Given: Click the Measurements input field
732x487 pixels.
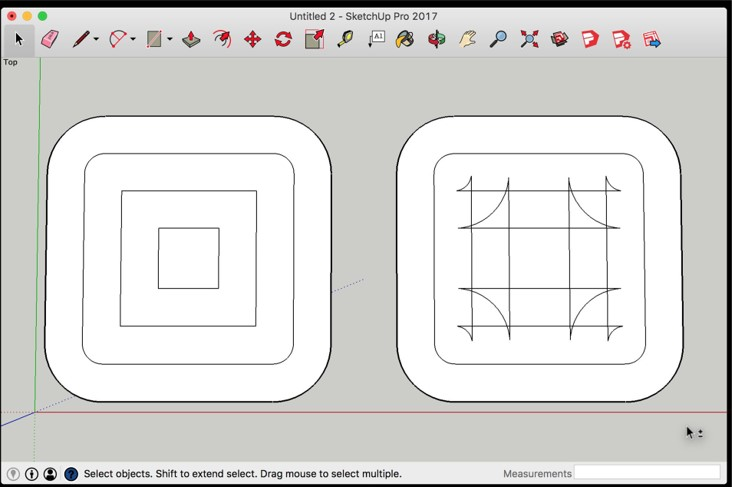Looking at the screenshot, I should (x=647, y=472).
